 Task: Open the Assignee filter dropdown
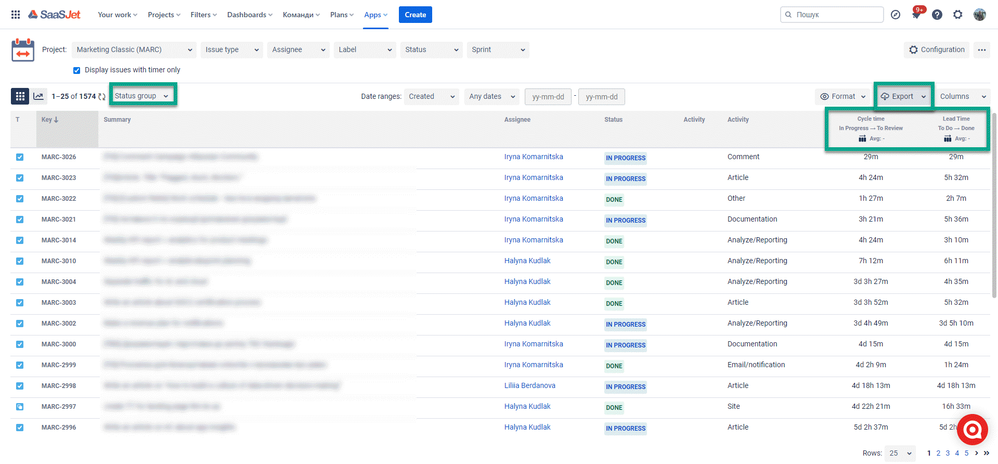[299, 50]
